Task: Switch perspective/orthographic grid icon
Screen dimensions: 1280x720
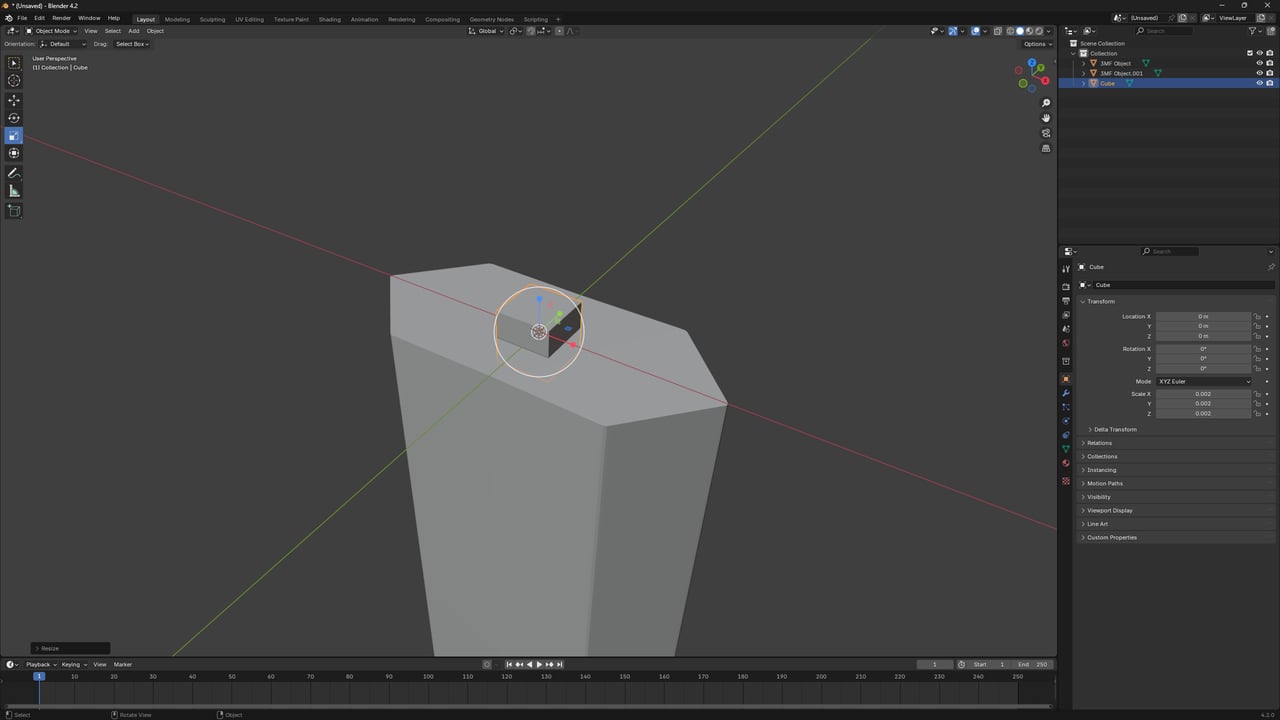Action: pos(1046,148)
